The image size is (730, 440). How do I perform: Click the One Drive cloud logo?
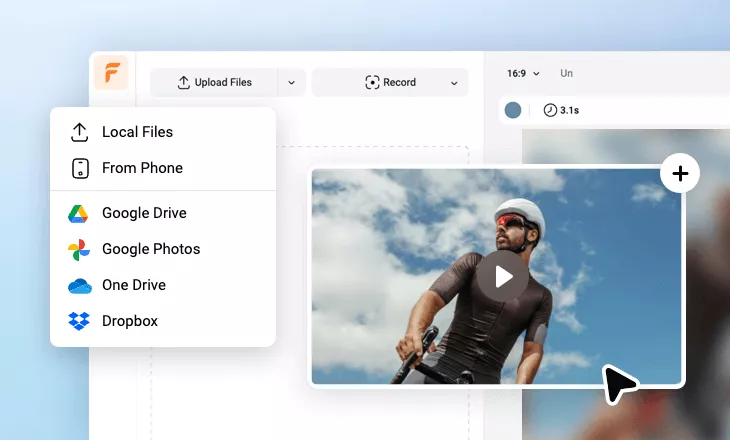(x=80, y=285)
